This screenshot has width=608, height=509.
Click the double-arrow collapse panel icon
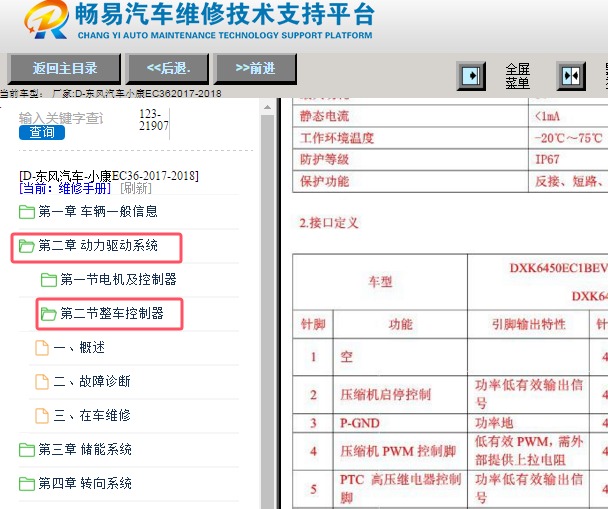[x=571, y=76]
